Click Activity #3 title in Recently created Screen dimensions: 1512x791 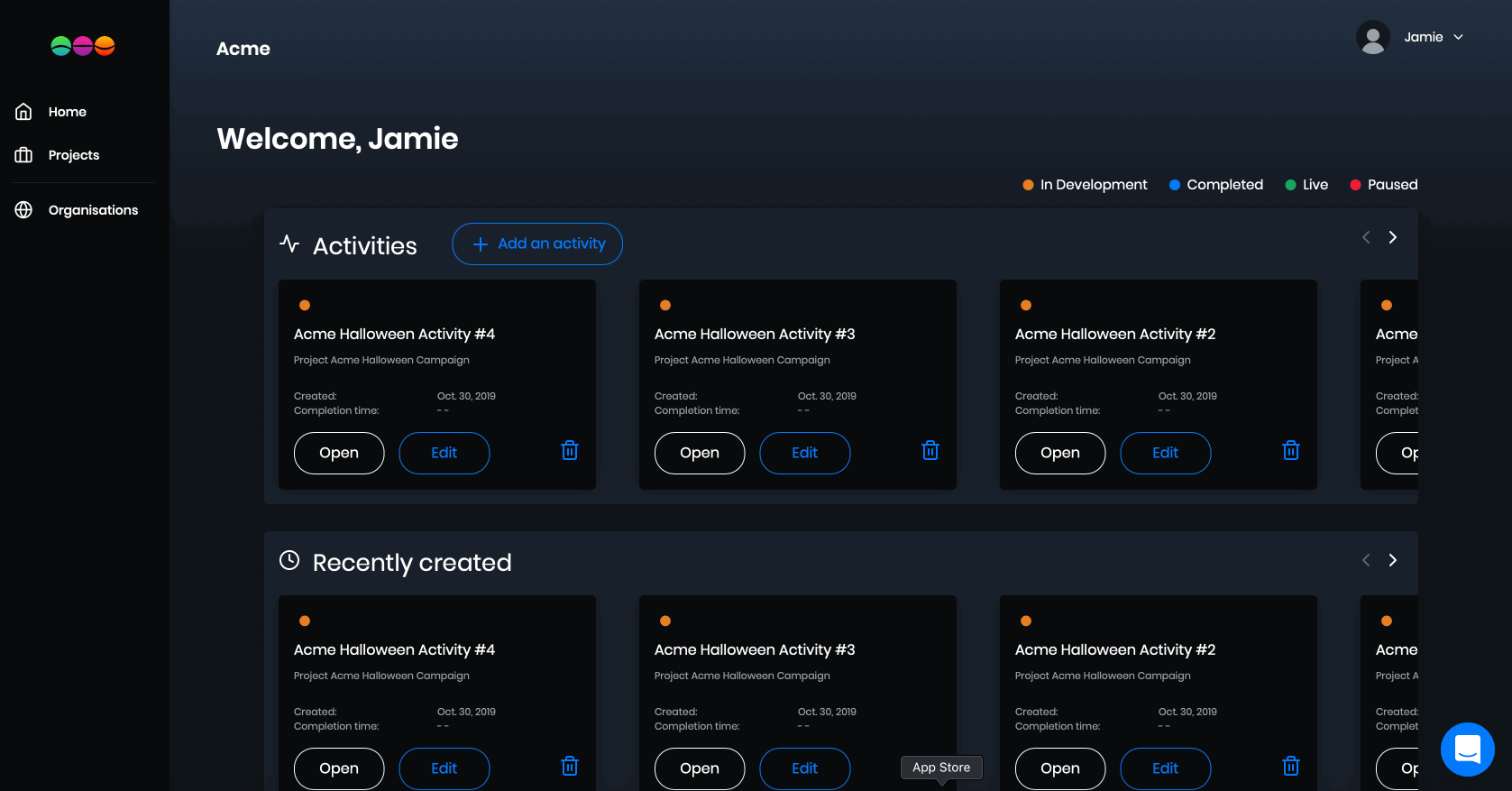tap(755, 649)
